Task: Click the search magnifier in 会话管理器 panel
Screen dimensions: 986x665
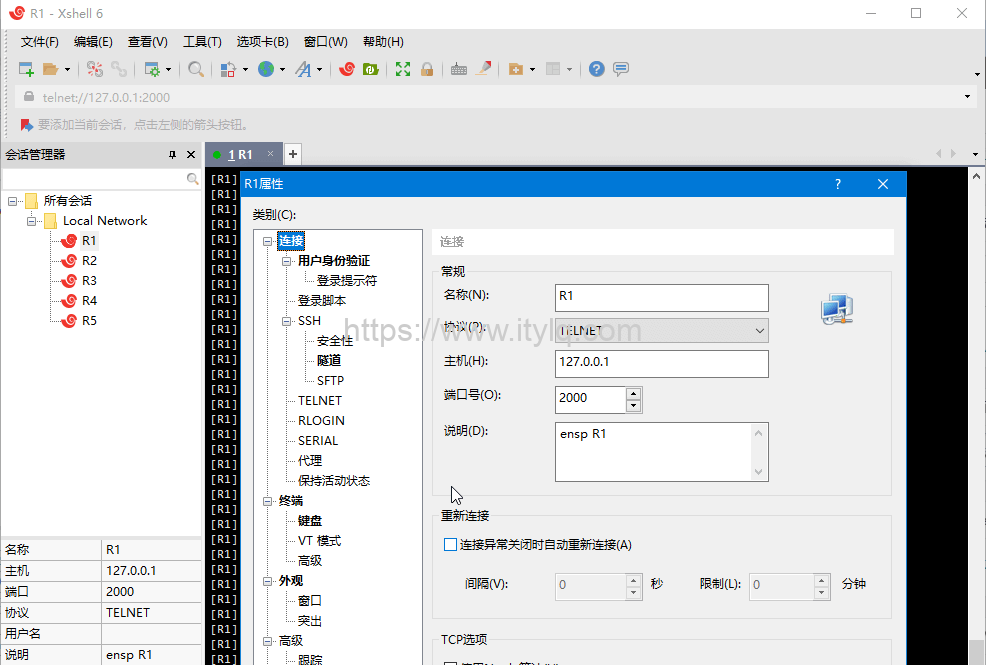Action: tap(193, 178)
